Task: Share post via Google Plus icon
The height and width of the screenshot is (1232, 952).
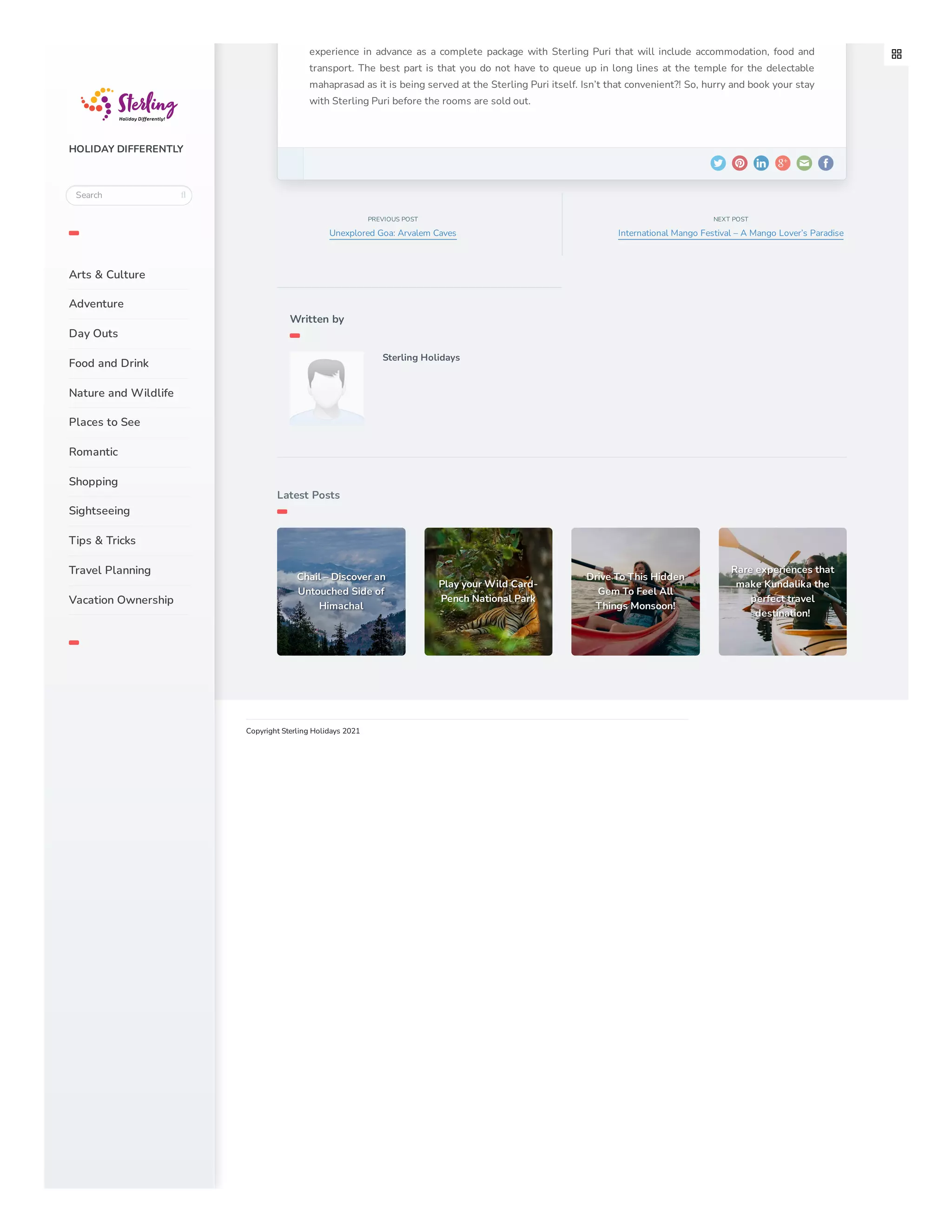Action: click(x=782, y=163)
